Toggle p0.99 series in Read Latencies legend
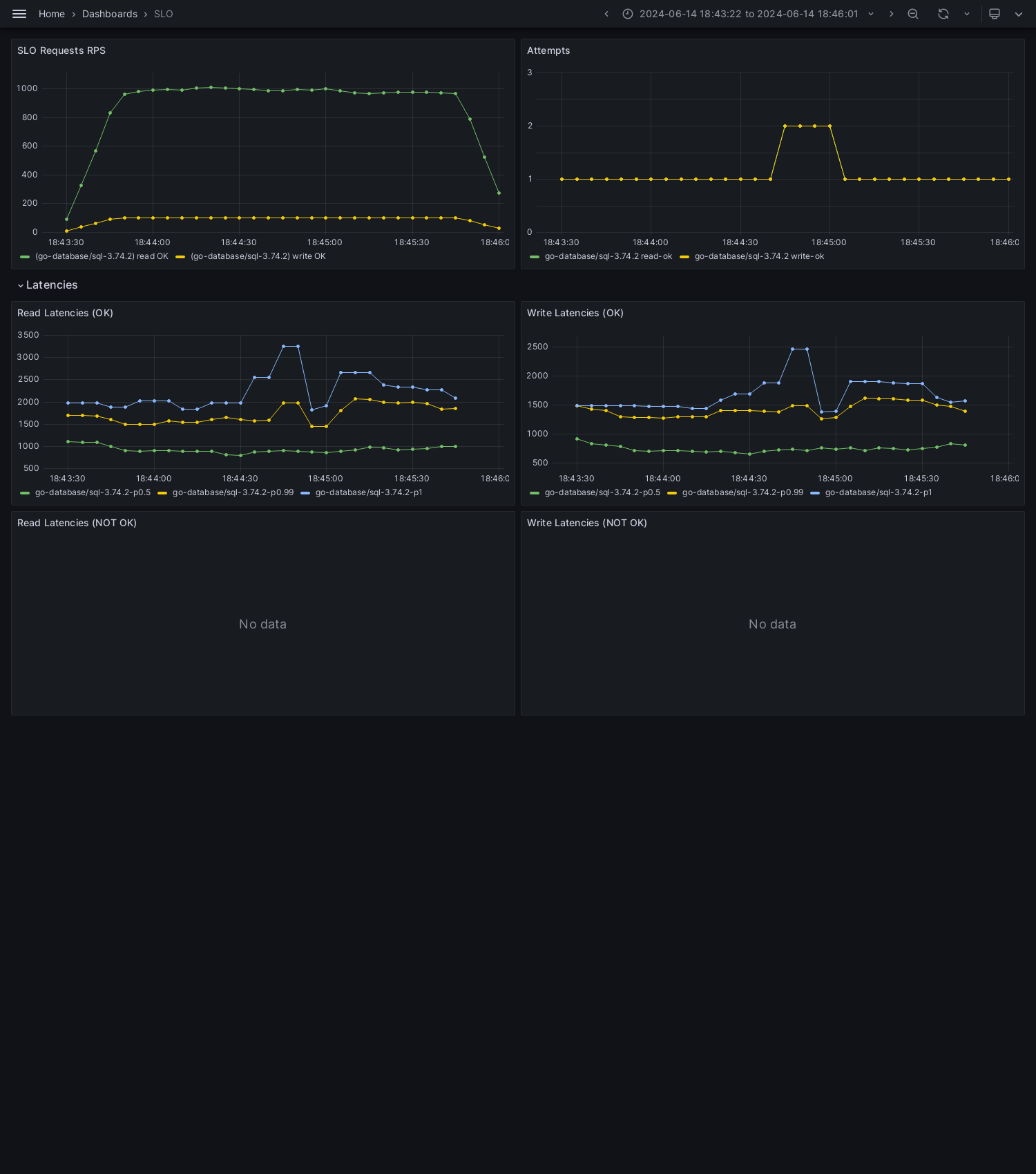 (x=233, y=492)
